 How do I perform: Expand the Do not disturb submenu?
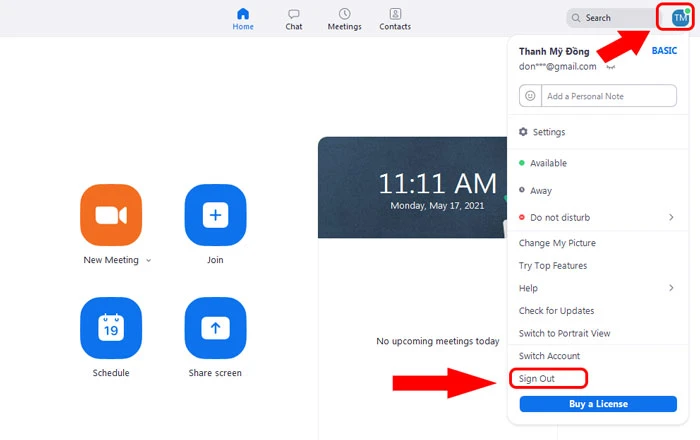pos(670,217)
